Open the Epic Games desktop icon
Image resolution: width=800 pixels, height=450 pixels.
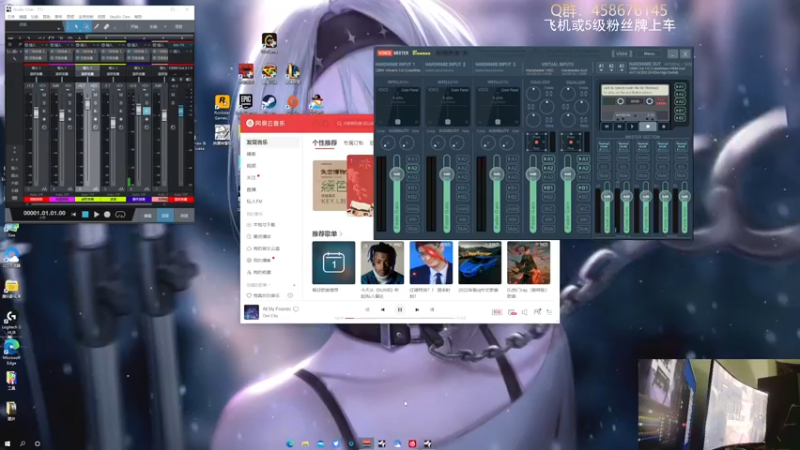pos(246,103)
